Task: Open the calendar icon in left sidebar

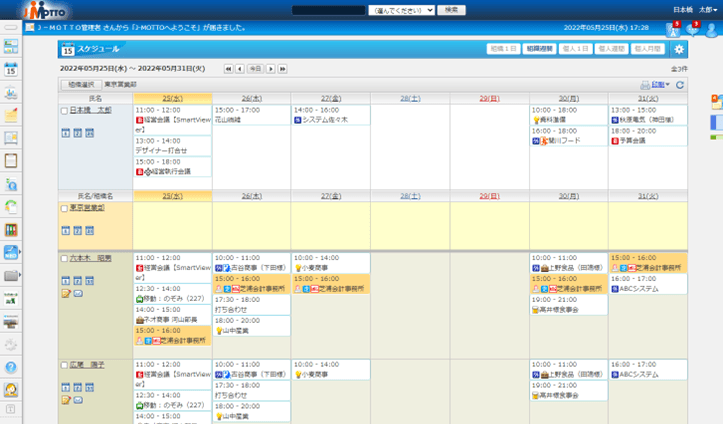Action: click(11, 69)
